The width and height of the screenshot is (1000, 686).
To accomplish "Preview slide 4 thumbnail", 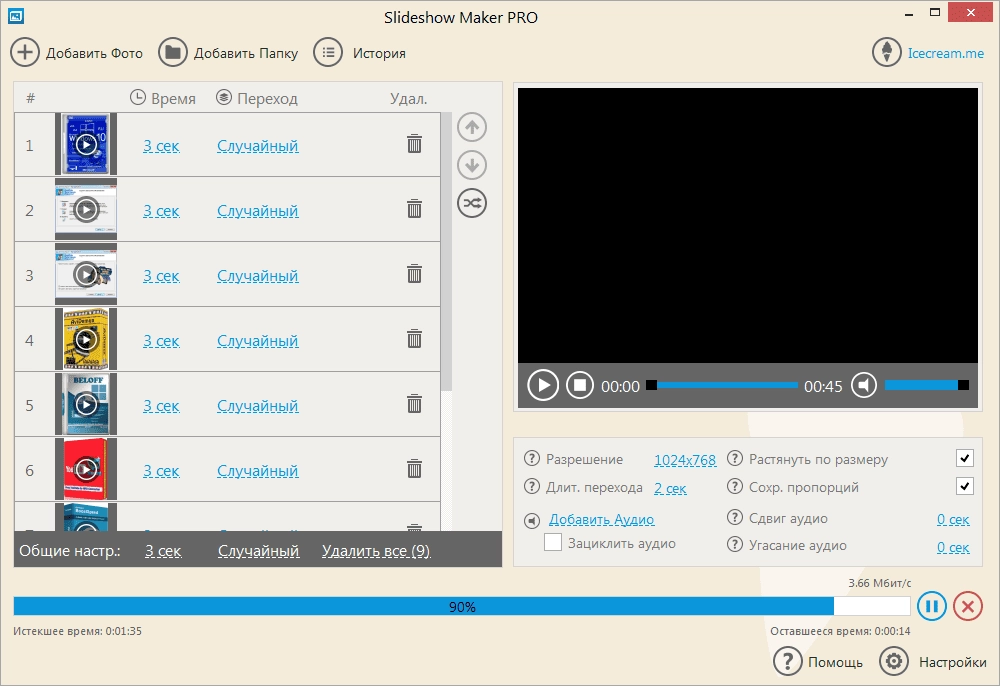I will click(86, 339).
